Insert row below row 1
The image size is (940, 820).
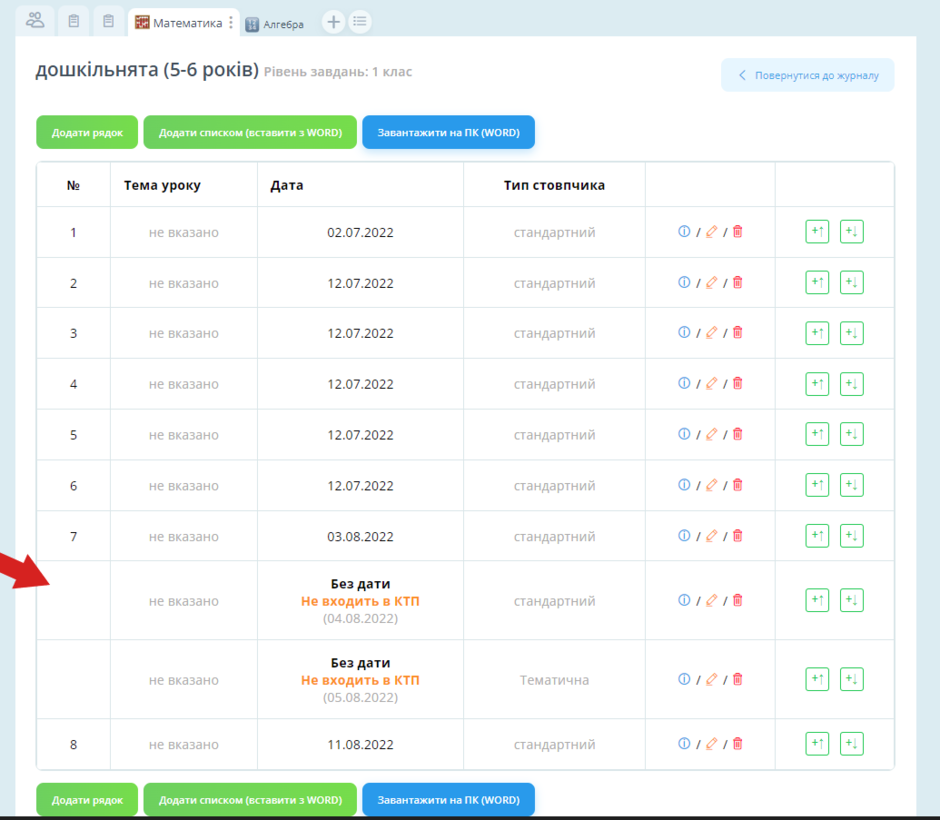click(x=852, y=231)
